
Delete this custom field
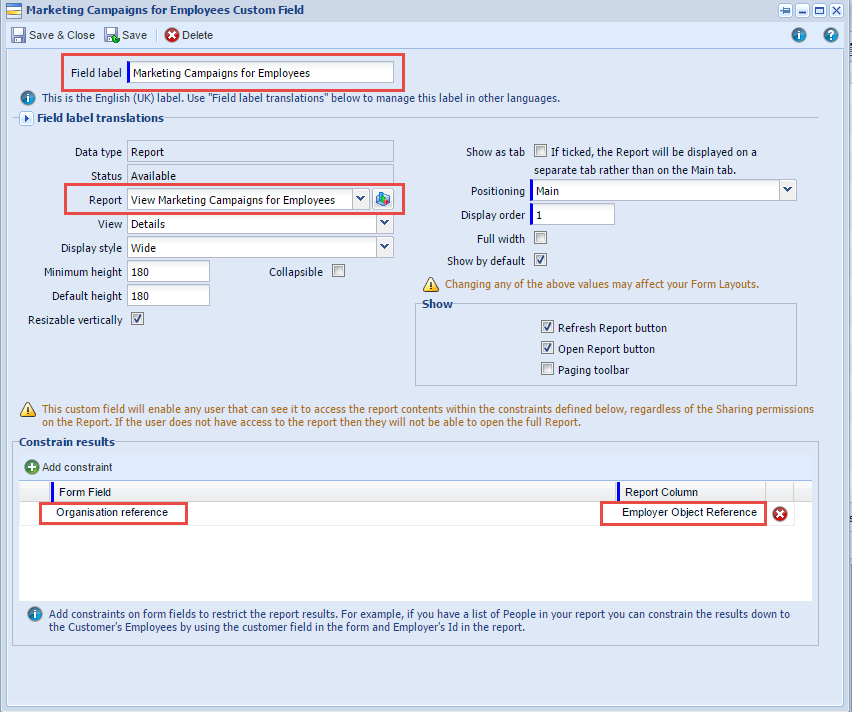(x=189, y=35)
